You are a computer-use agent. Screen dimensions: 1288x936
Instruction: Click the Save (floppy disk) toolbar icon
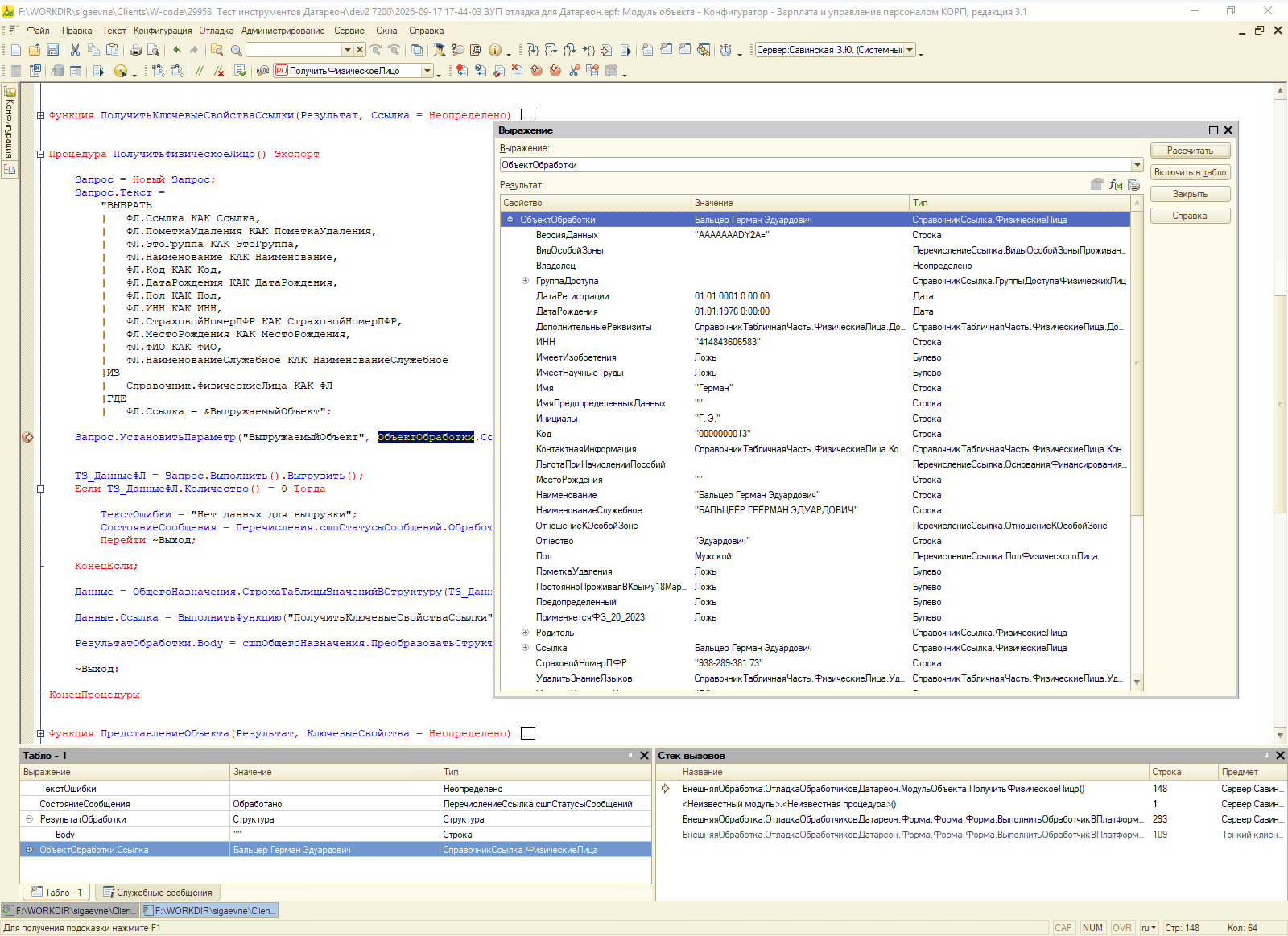point(52,50)
